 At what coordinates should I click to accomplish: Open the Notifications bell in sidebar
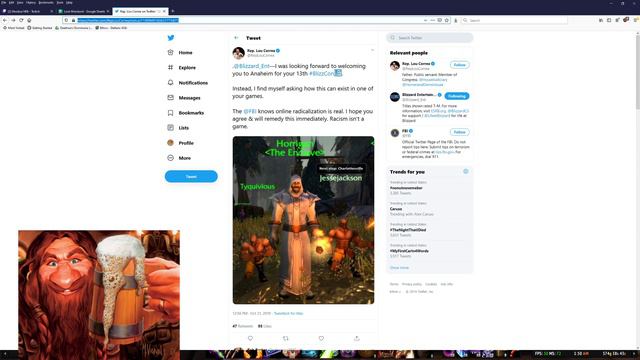(188, 83)
